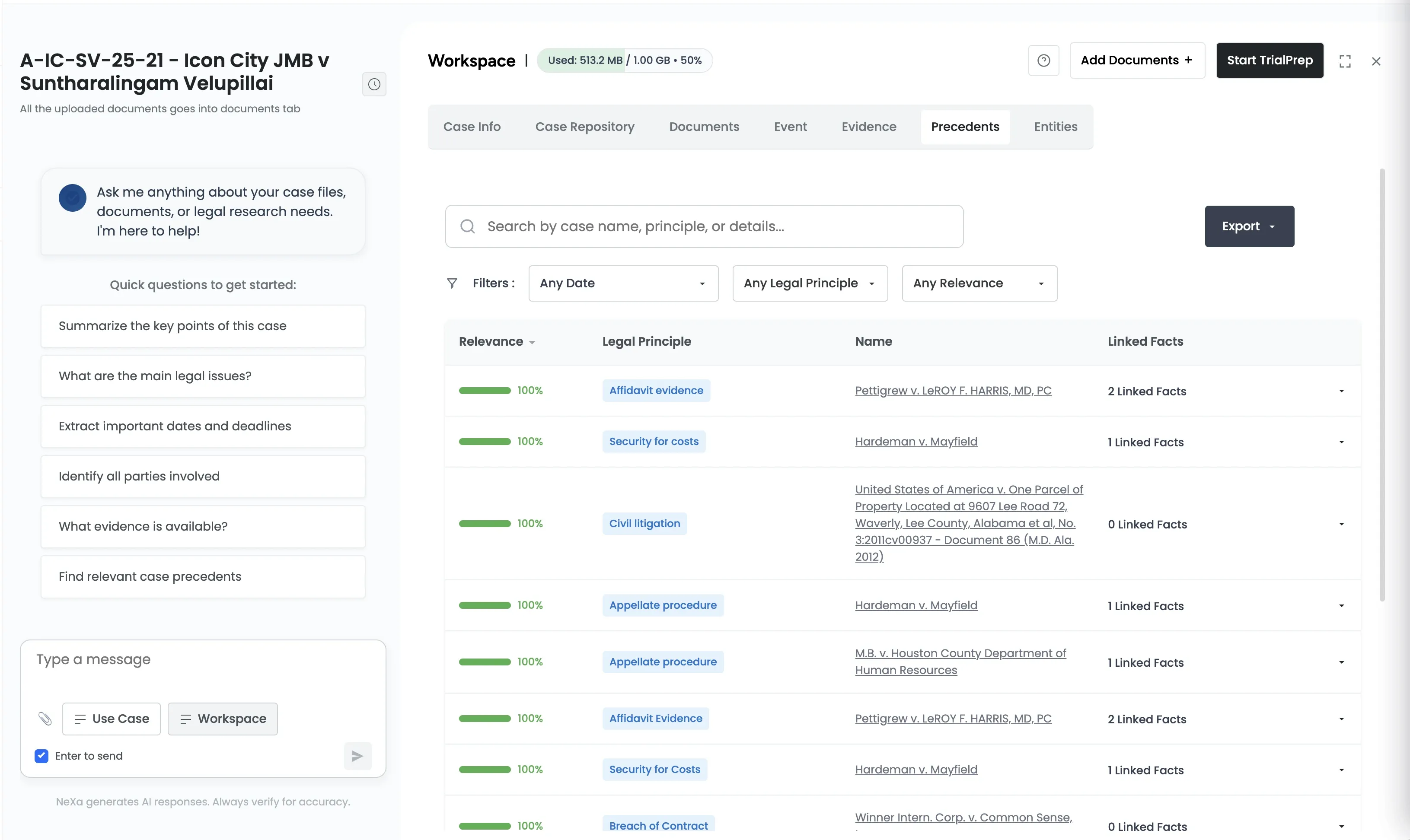Click the Legal Principle column header
This screenshot has height=840, width=1410.
pos(646,341)
